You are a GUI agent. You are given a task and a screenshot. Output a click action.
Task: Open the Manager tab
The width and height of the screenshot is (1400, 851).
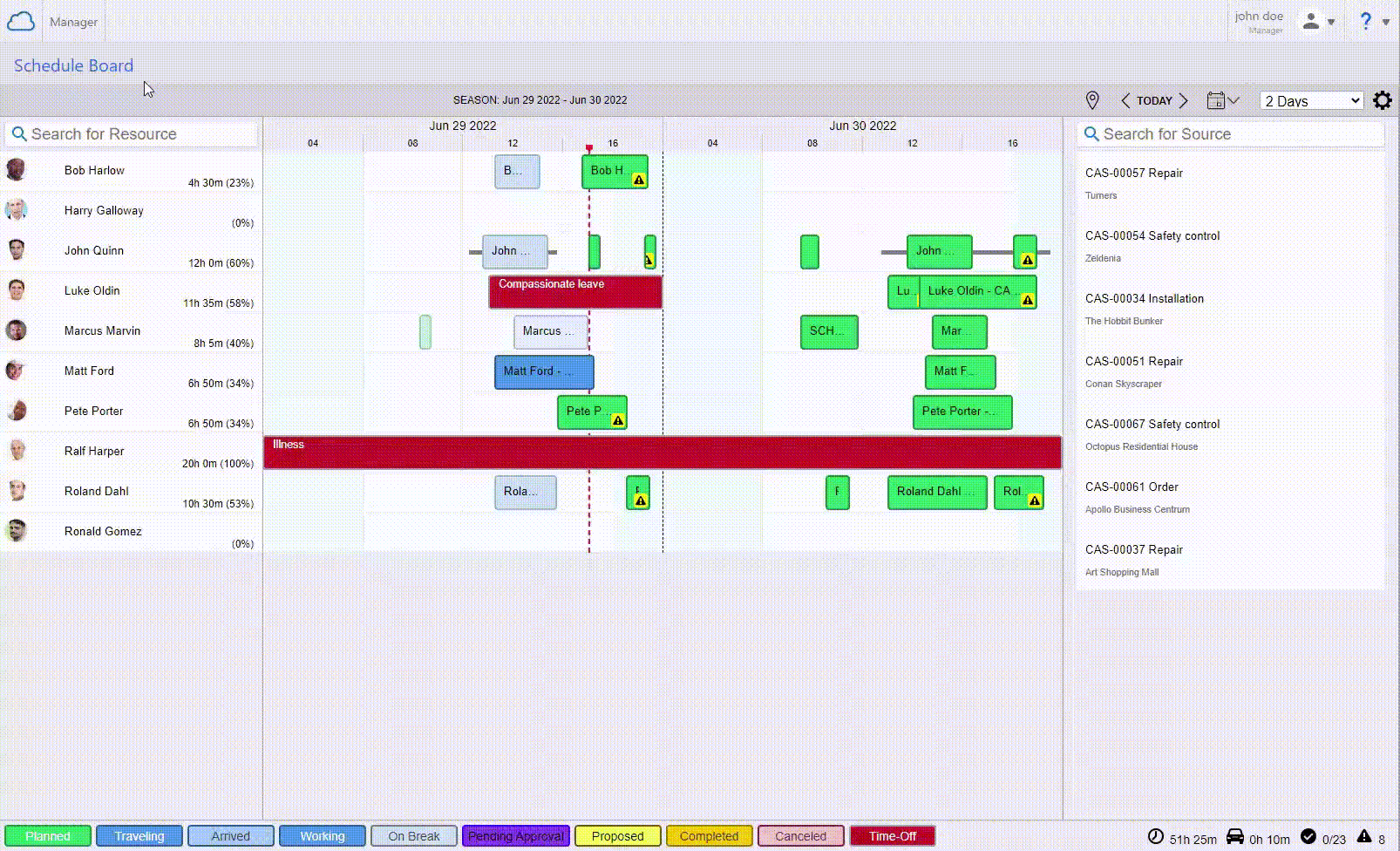click(x=73, y=22)
